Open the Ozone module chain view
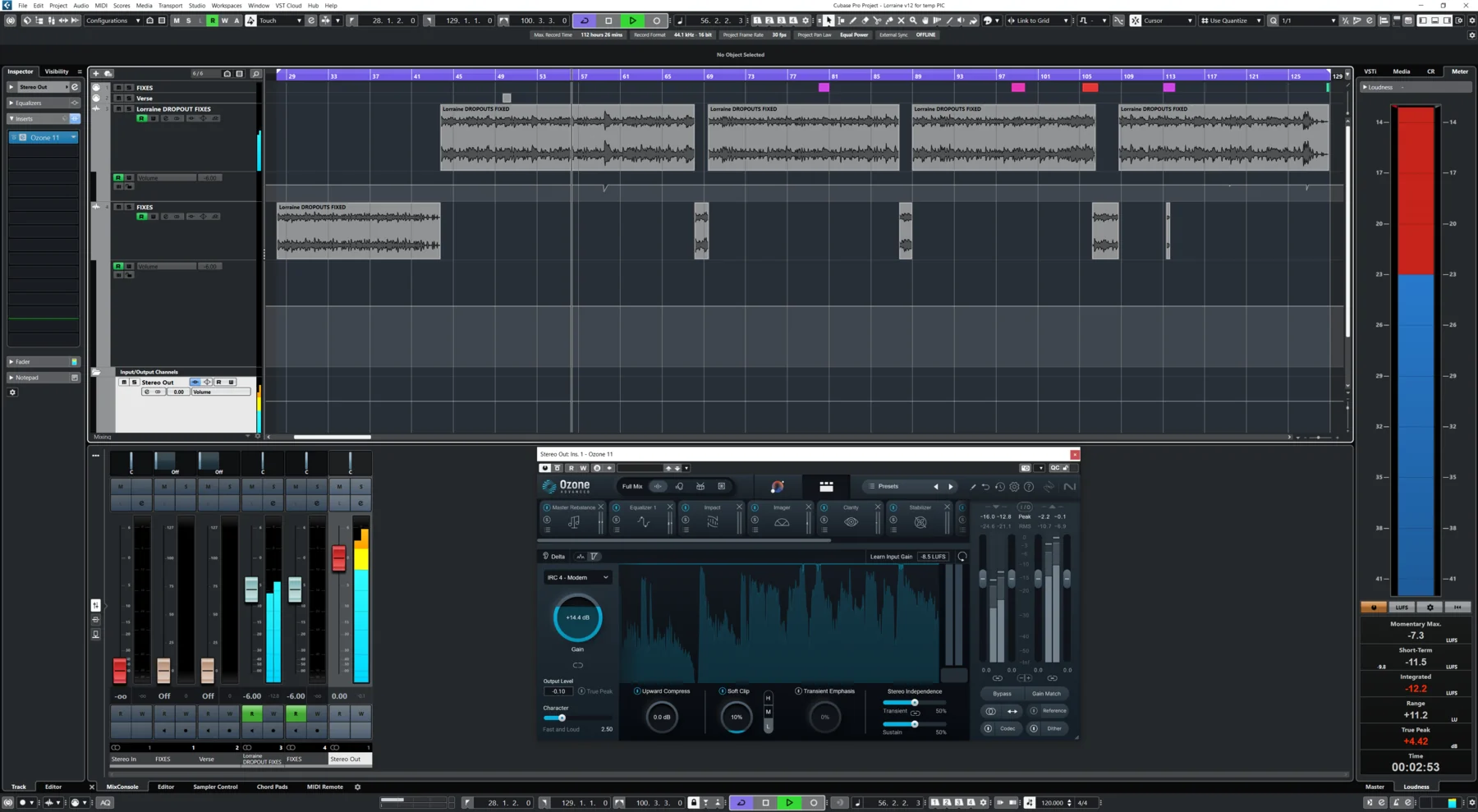This screenshot has height=812, width=1478. tap(826, 487)
